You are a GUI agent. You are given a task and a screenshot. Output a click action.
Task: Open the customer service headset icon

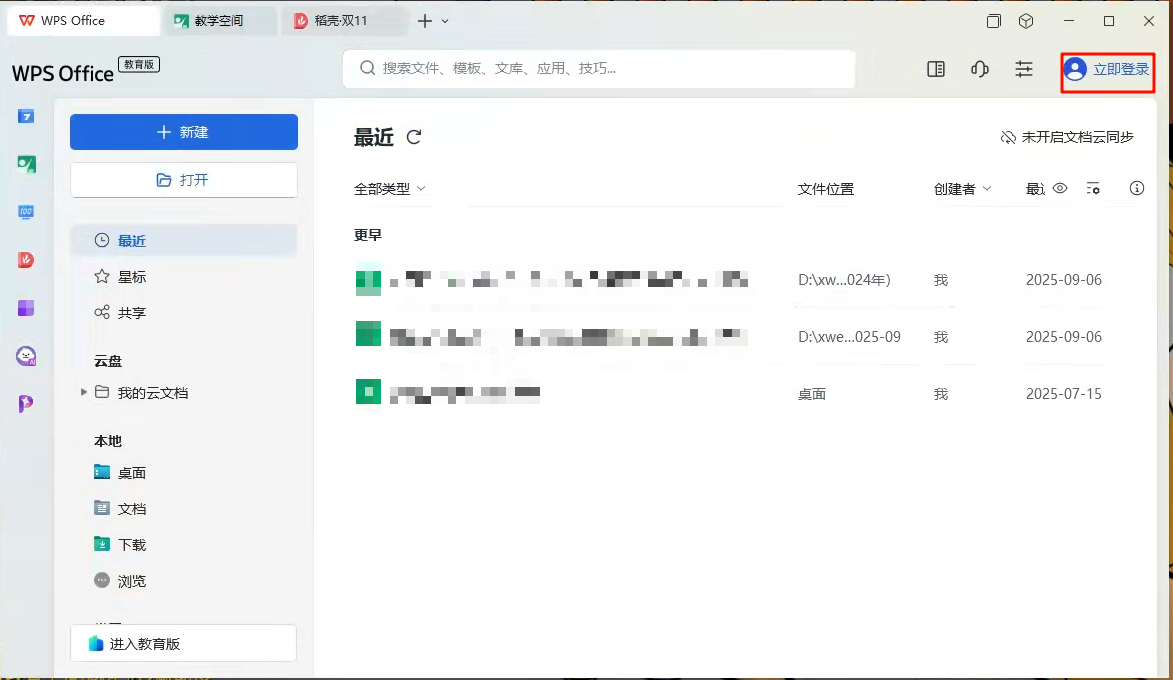pyautogui.click(x=980, y=69)
